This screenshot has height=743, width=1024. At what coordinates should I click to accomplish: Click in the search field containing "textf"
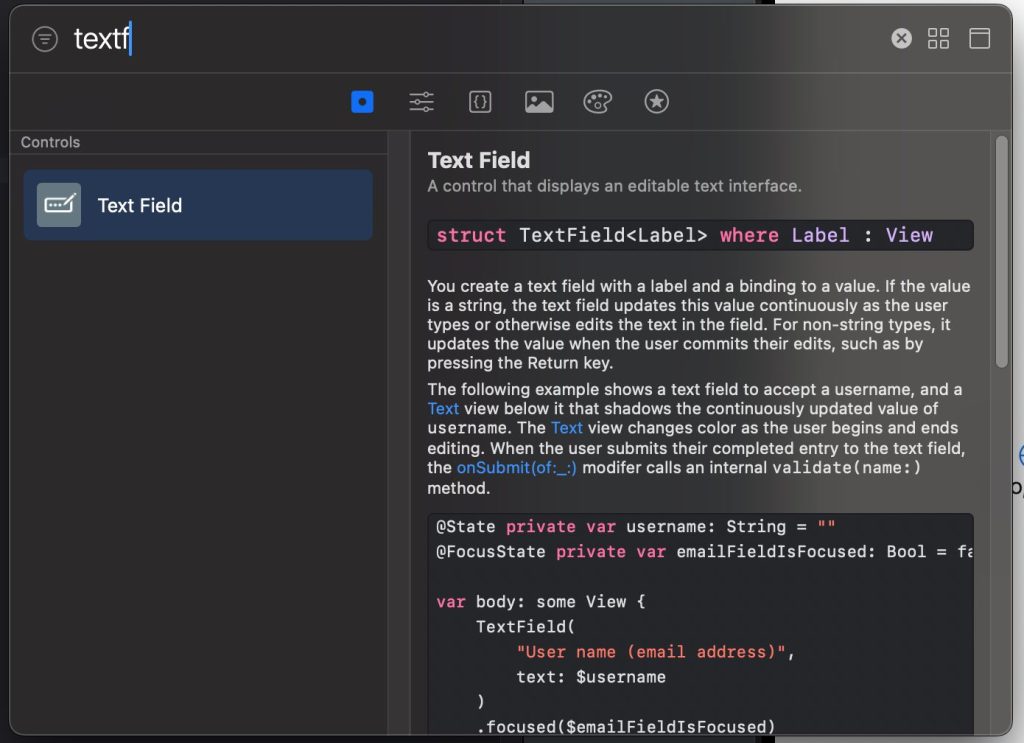[400, 39]
